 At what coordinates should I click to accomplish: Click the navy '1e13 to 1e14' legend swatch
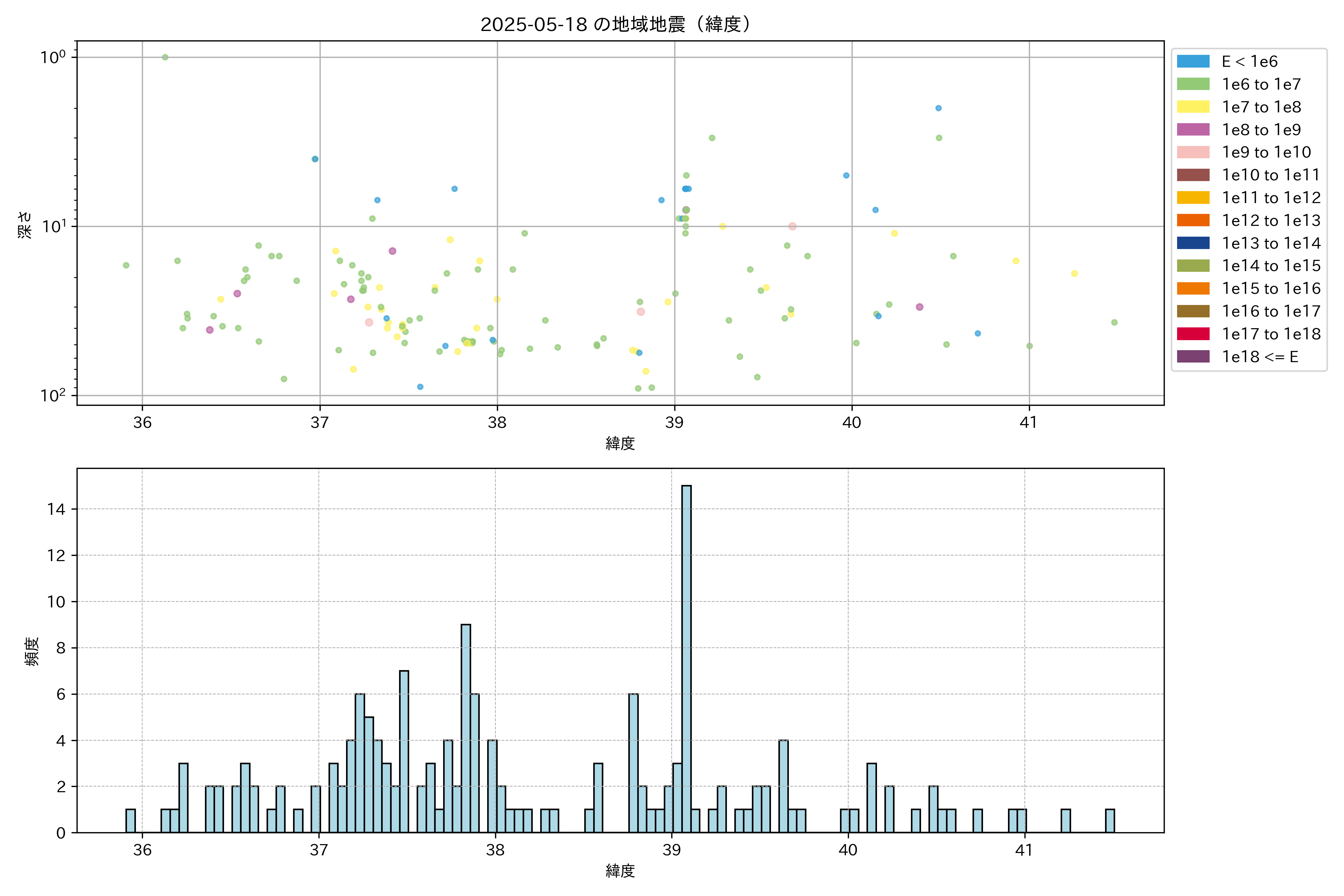coord(1192,243)
